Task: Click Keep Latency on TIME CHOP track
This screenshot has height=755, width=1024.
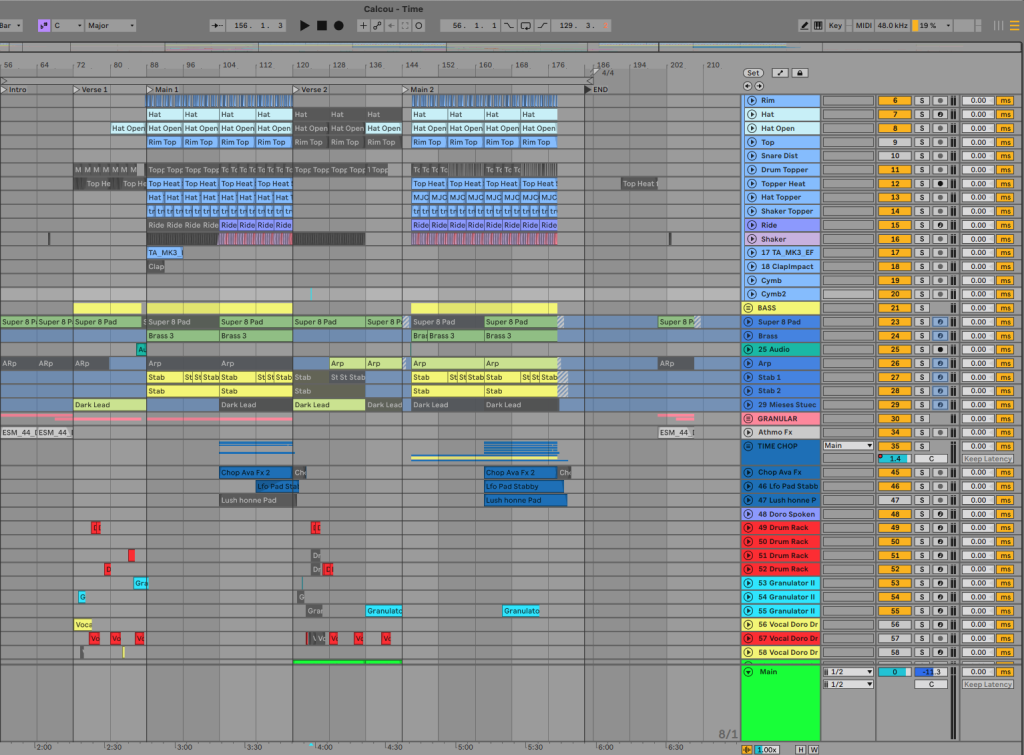Action: pos(987,459)
